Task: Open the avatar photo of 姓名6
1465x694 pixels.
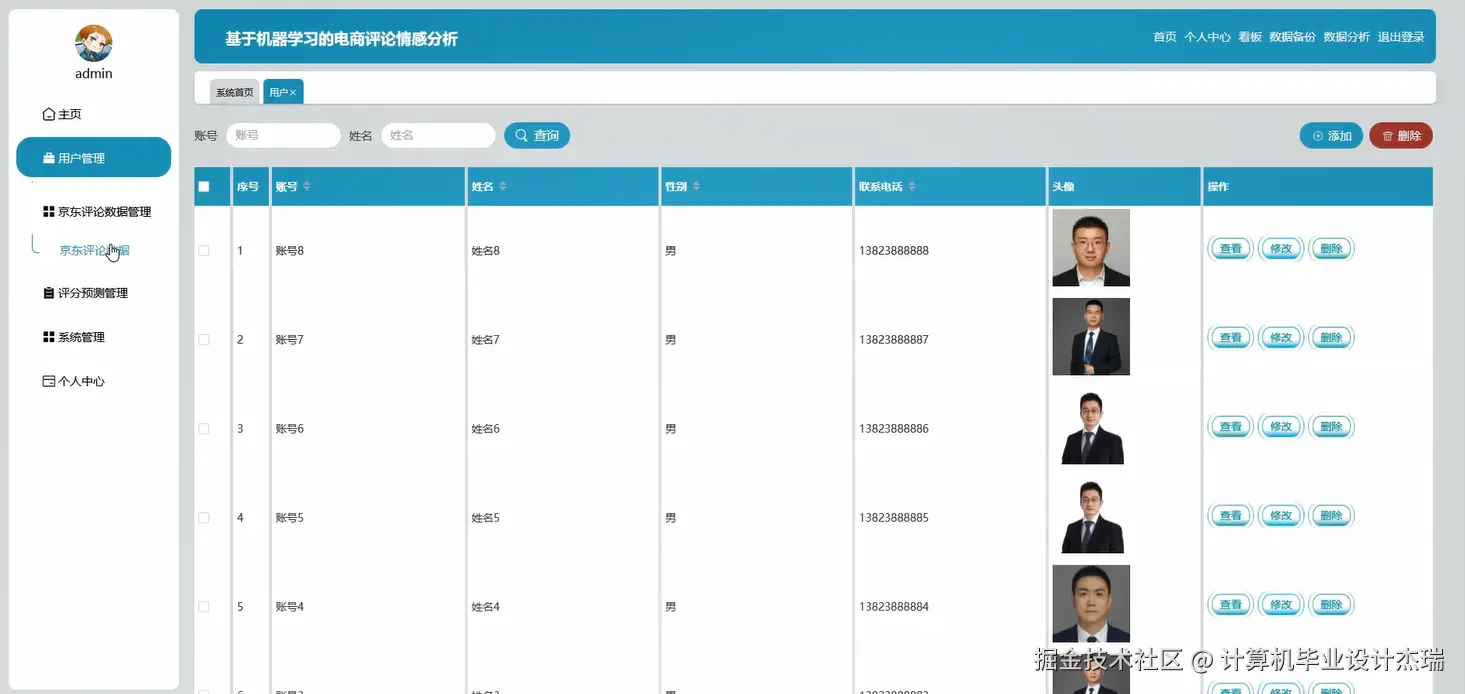Action: pos(1091,426)
